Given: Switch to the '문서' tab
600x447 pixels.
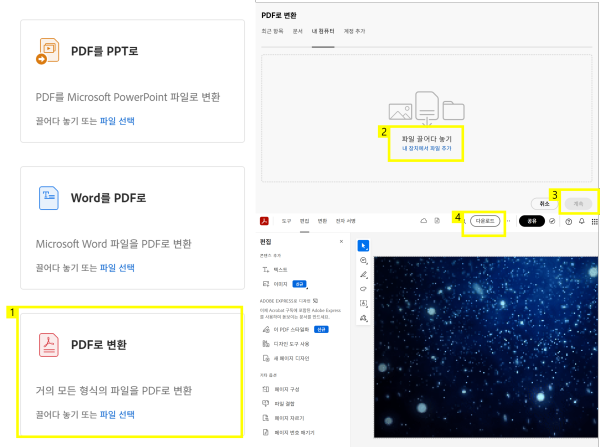Looking at the screenshot, I should (298, 31).
